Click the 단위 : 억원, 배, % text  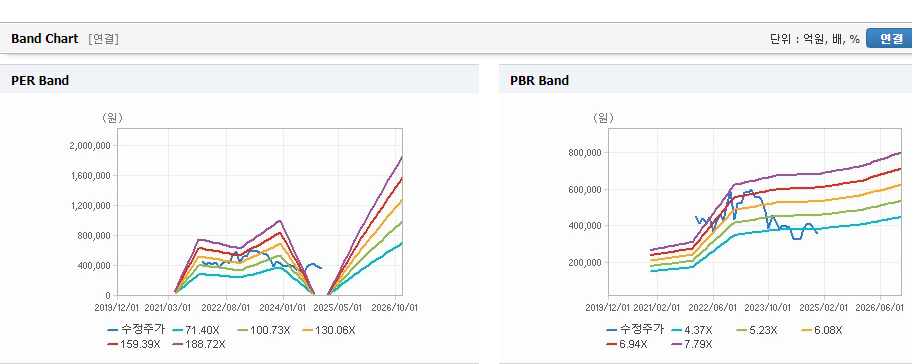pos(814,39)
